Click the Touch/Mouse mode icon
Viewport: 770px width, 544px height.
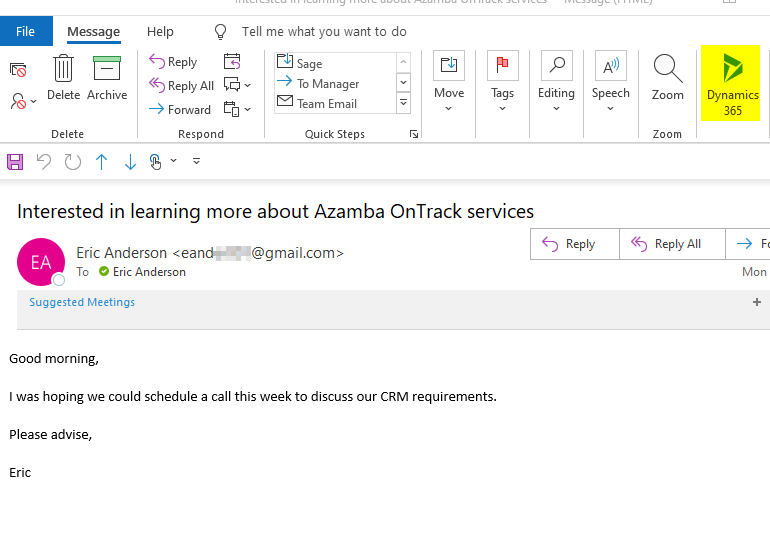[156, 162]
